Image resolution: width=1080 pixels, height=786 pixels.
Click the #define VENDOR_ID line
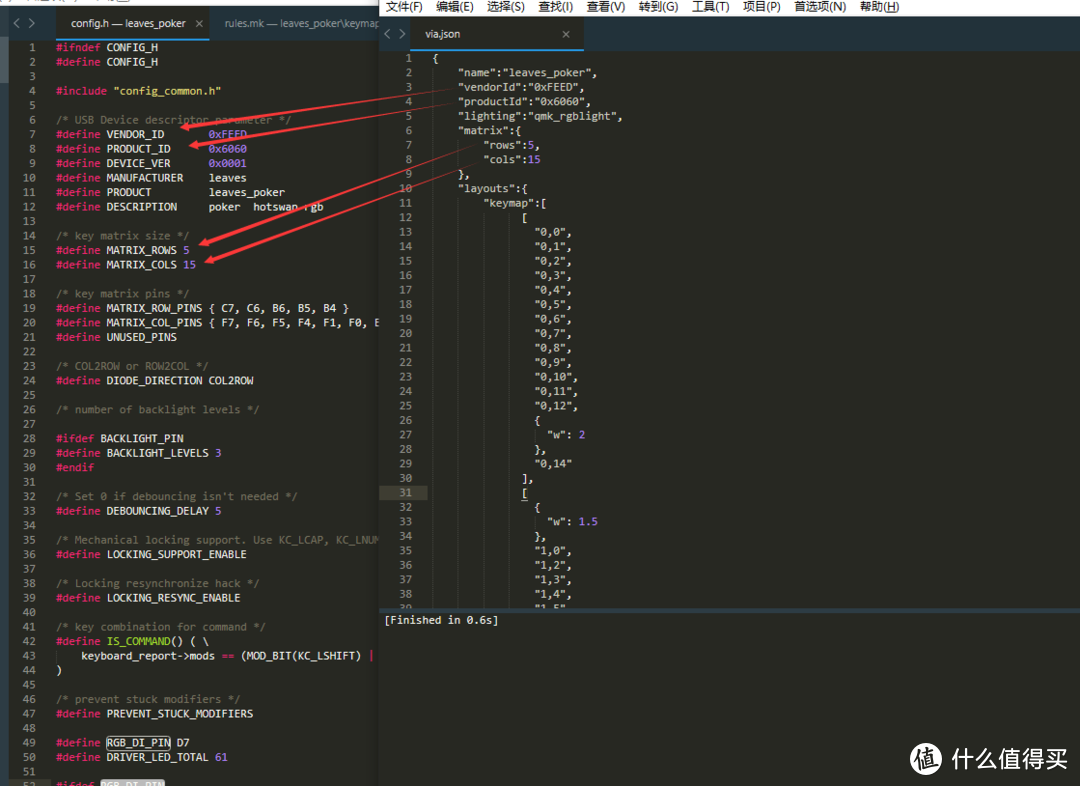pyautogui.click(x=151, y=134)
